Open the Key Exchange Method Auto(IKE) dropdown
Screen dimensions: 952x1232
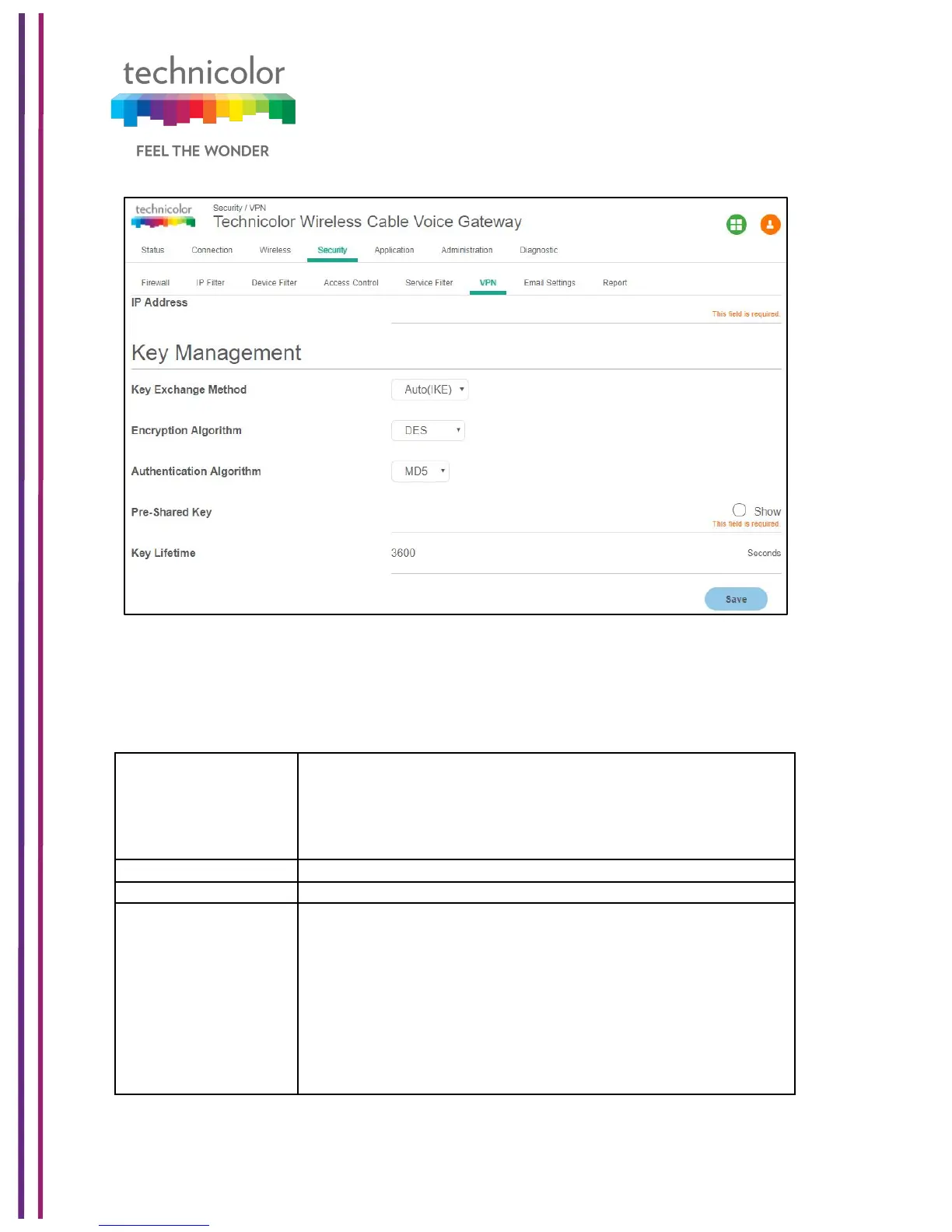point(429,390)
